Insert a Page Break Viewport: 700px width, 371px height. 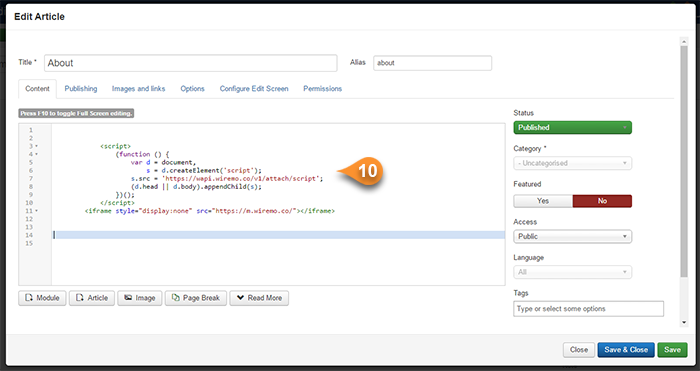click(196, 298)
